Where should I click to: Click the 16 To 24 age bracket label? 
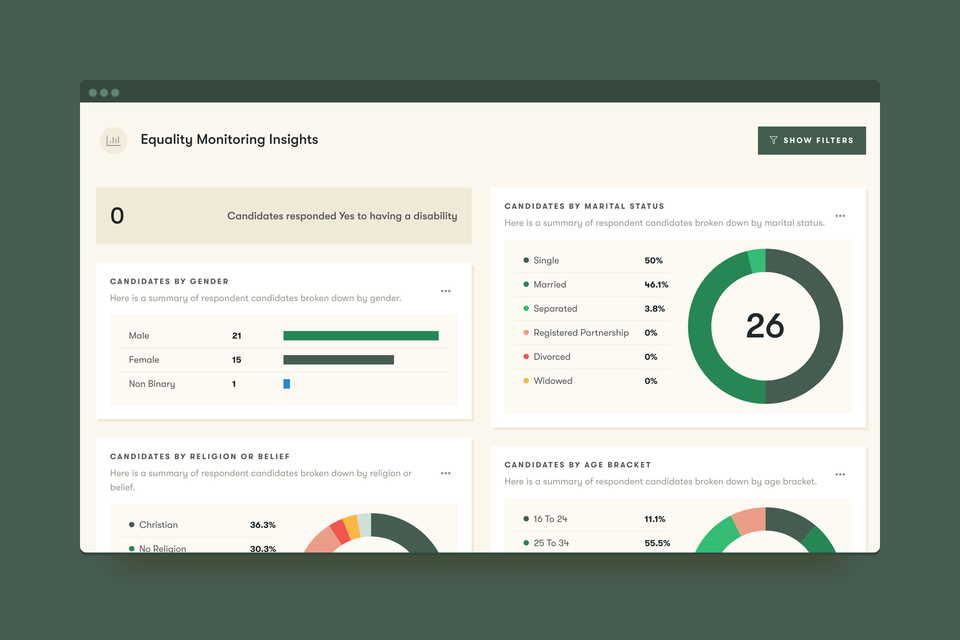click(550, 519)
